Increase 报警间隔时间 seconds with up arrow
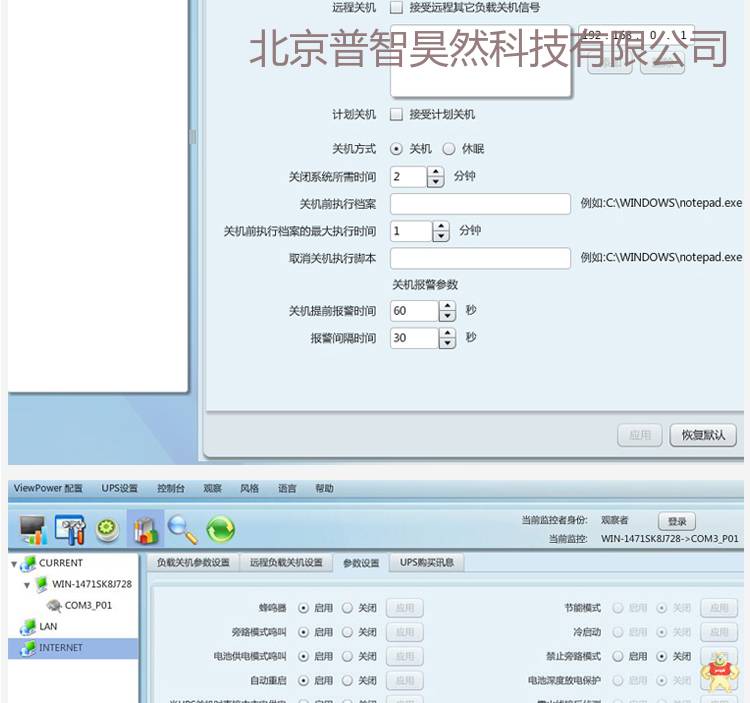This screenshot has height=703, width=750. 447,333
